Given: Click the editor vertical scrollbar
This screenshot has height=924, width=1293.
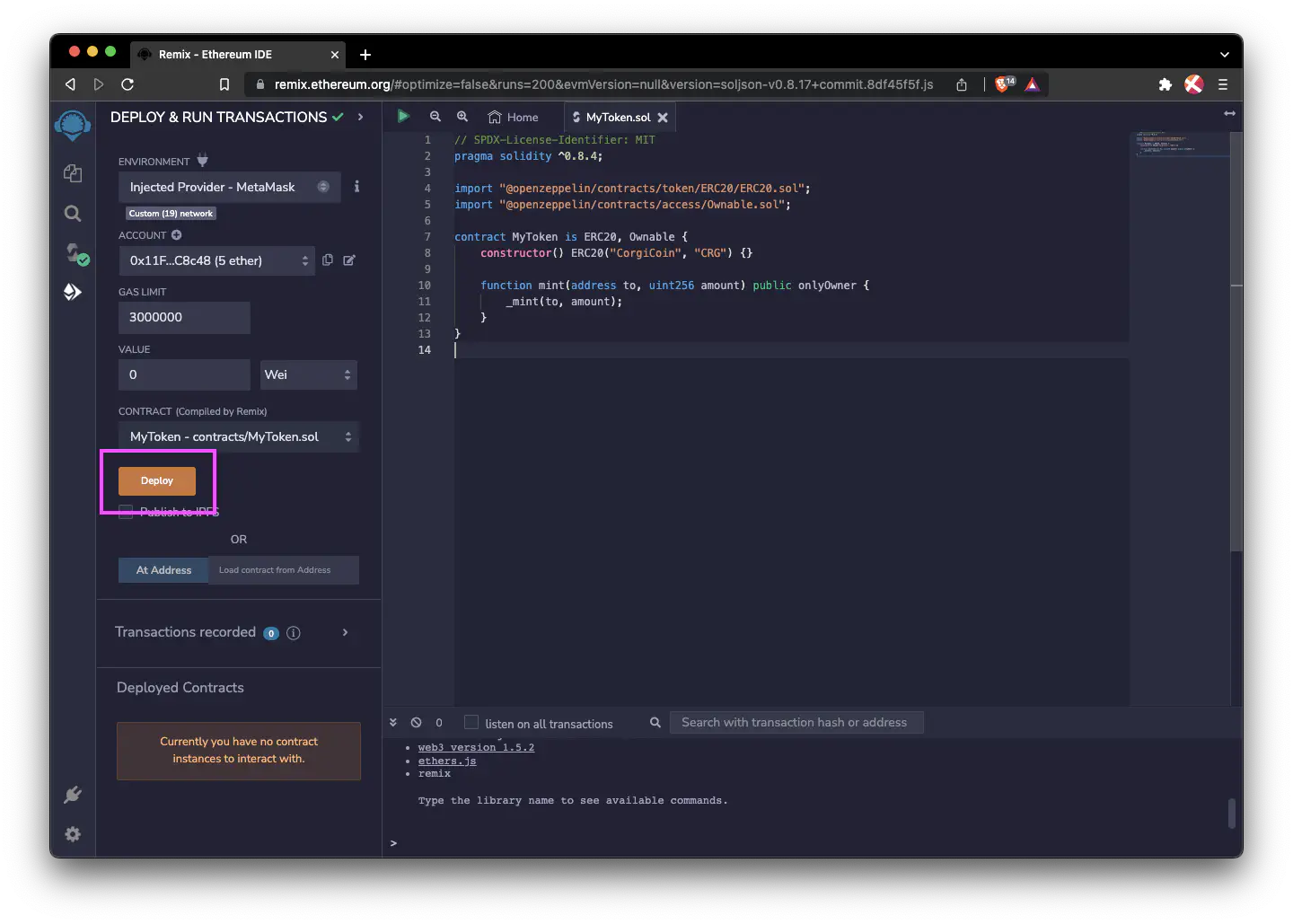Looking at the screenshot, I should [x=1236, y=341].
